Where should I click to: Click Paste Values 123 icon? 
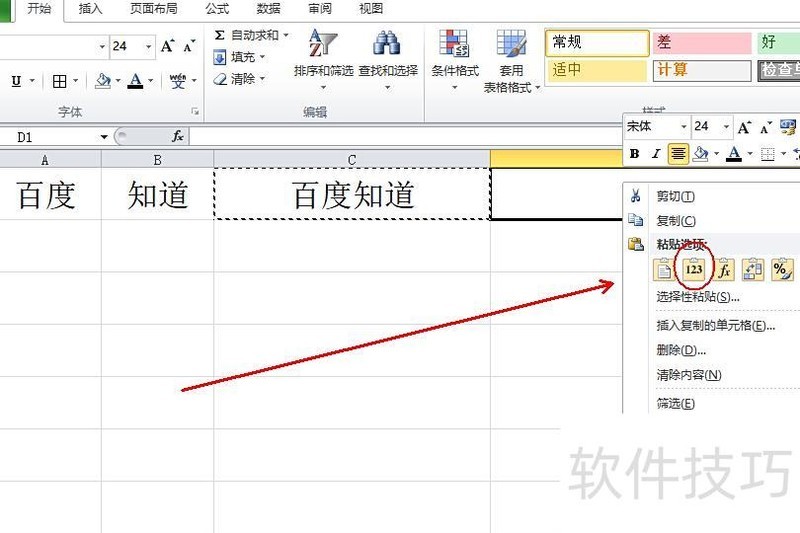click(x=694, y=270)
